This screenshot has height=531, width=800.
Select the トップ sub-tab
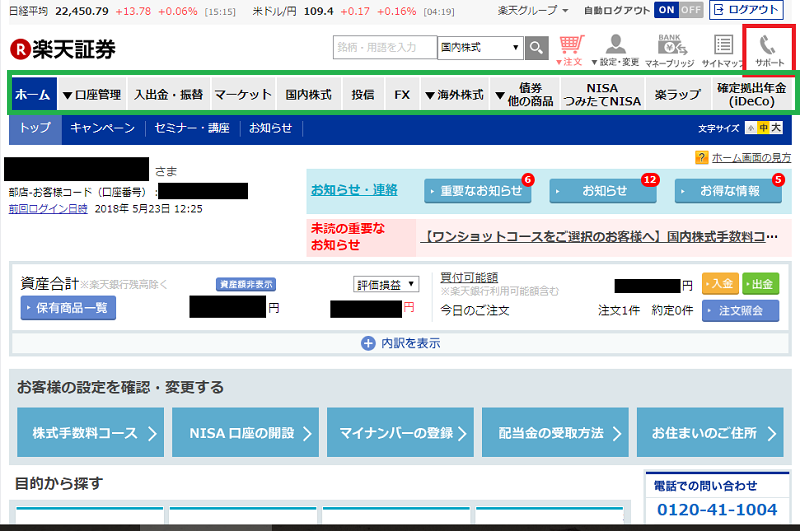coord(35,128)
